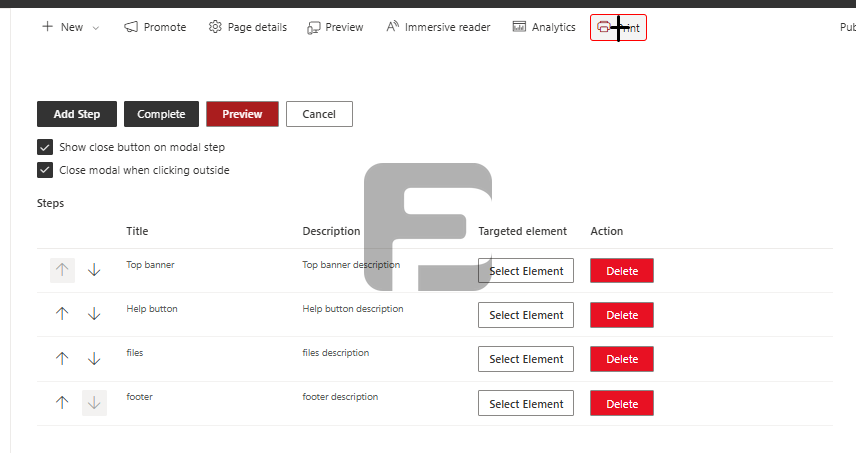Launch Immersive reader from toolbar
The image size is (856, 453).
click(x=393, y=27)
